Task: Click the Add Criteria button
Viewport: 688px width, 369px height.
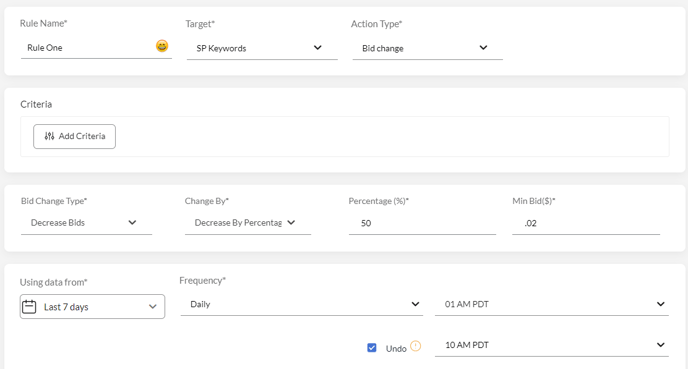Action: pos(75,136)
